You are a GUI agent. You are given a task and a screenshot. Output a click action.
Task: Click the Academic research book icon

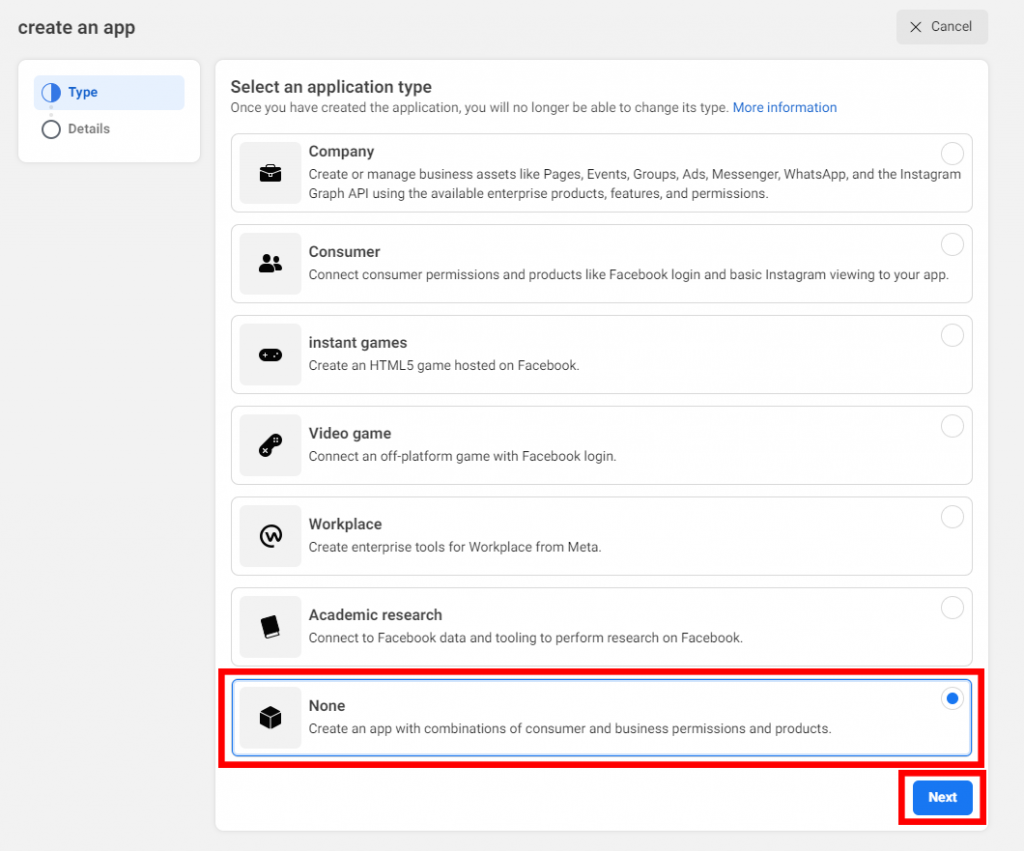coord(270,627)
